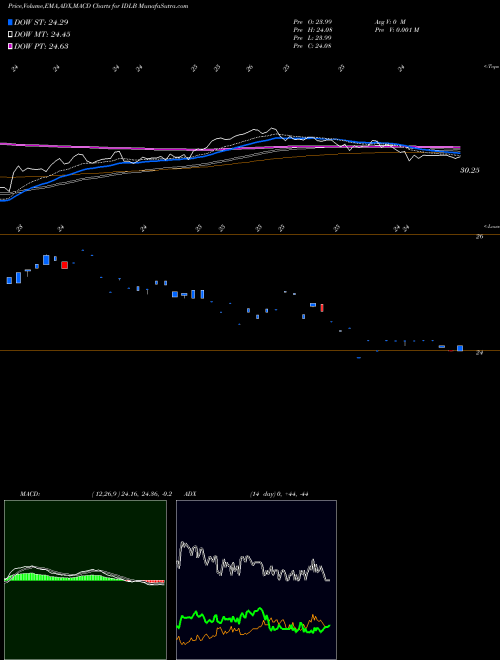Open the green MACD histogram chart
This screenshot has width=500, height=660.
[x=85, y=580]
